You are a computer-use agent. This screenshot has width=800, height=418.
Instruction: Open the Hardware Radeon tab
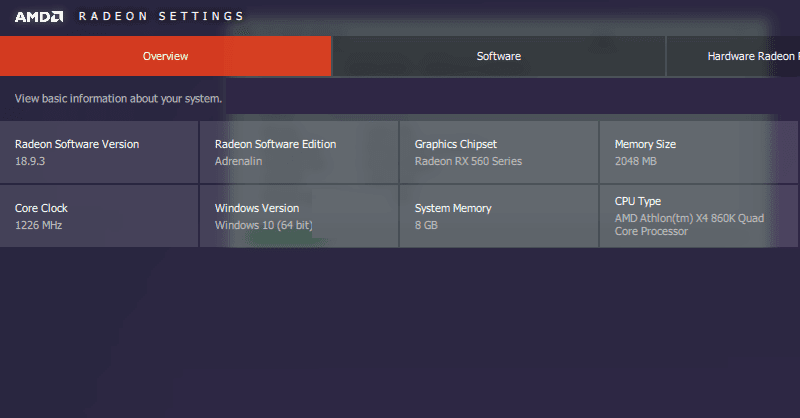[733, 56]
